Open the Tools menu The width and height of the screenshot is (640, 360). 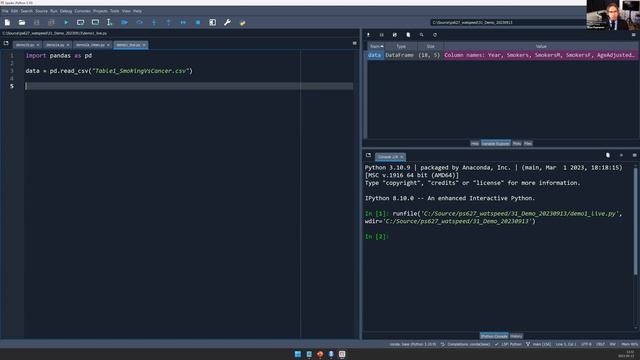[x=115, y=11]
